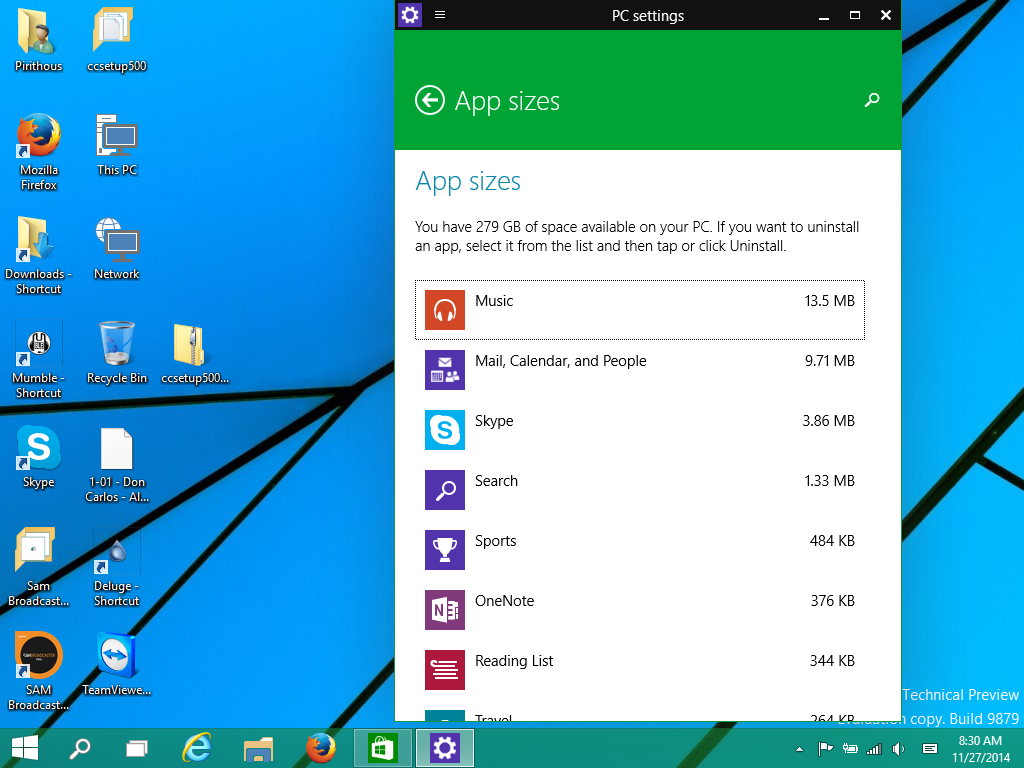Open Task View on the taskbar
The width and height of the screenshot is (1024, 768).
click(136, 748)
